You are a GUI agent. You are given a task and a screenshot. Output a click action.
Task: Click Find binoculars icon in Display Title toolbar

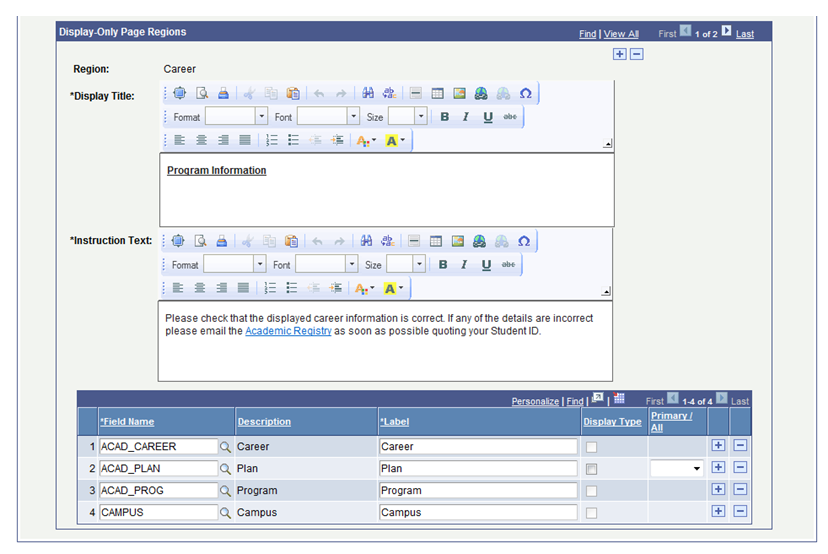368,93
